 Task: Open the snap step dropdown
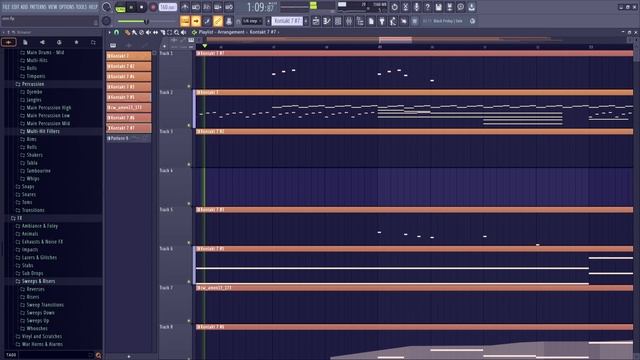point(252,21)
